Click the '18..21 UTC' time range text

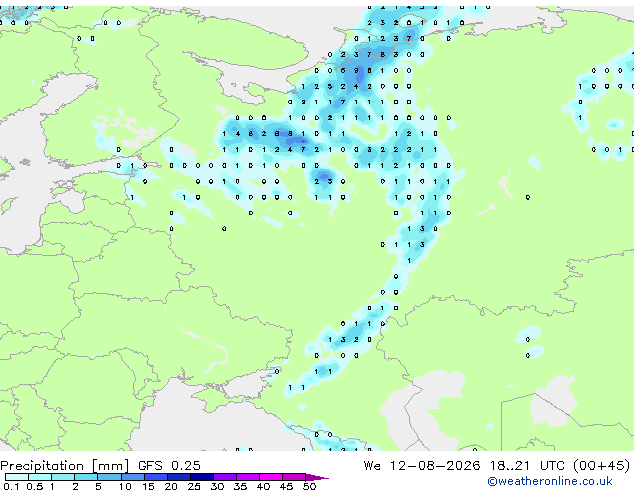click(528, 465)
